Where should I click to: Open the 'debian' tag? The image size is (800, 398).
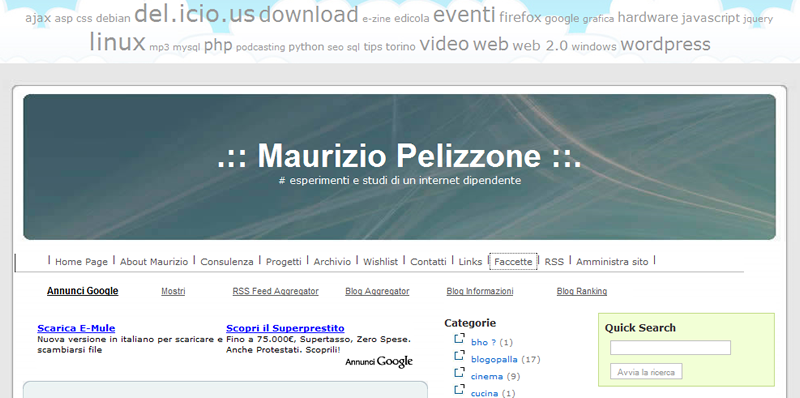pos(113,19)
